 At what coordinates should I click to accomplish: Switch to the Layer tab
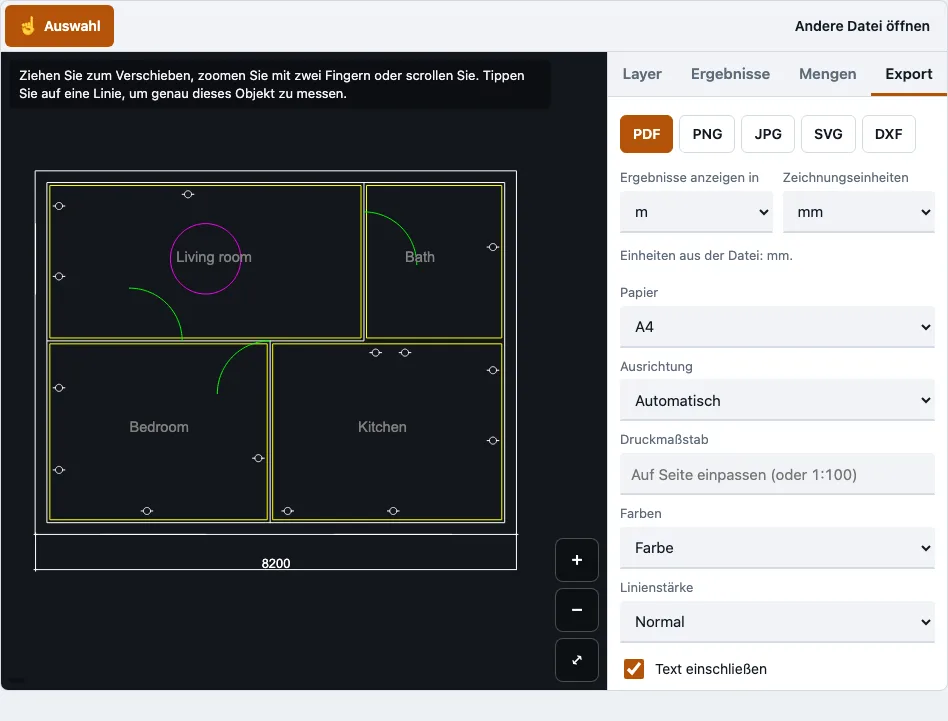(x=642, y=74)
